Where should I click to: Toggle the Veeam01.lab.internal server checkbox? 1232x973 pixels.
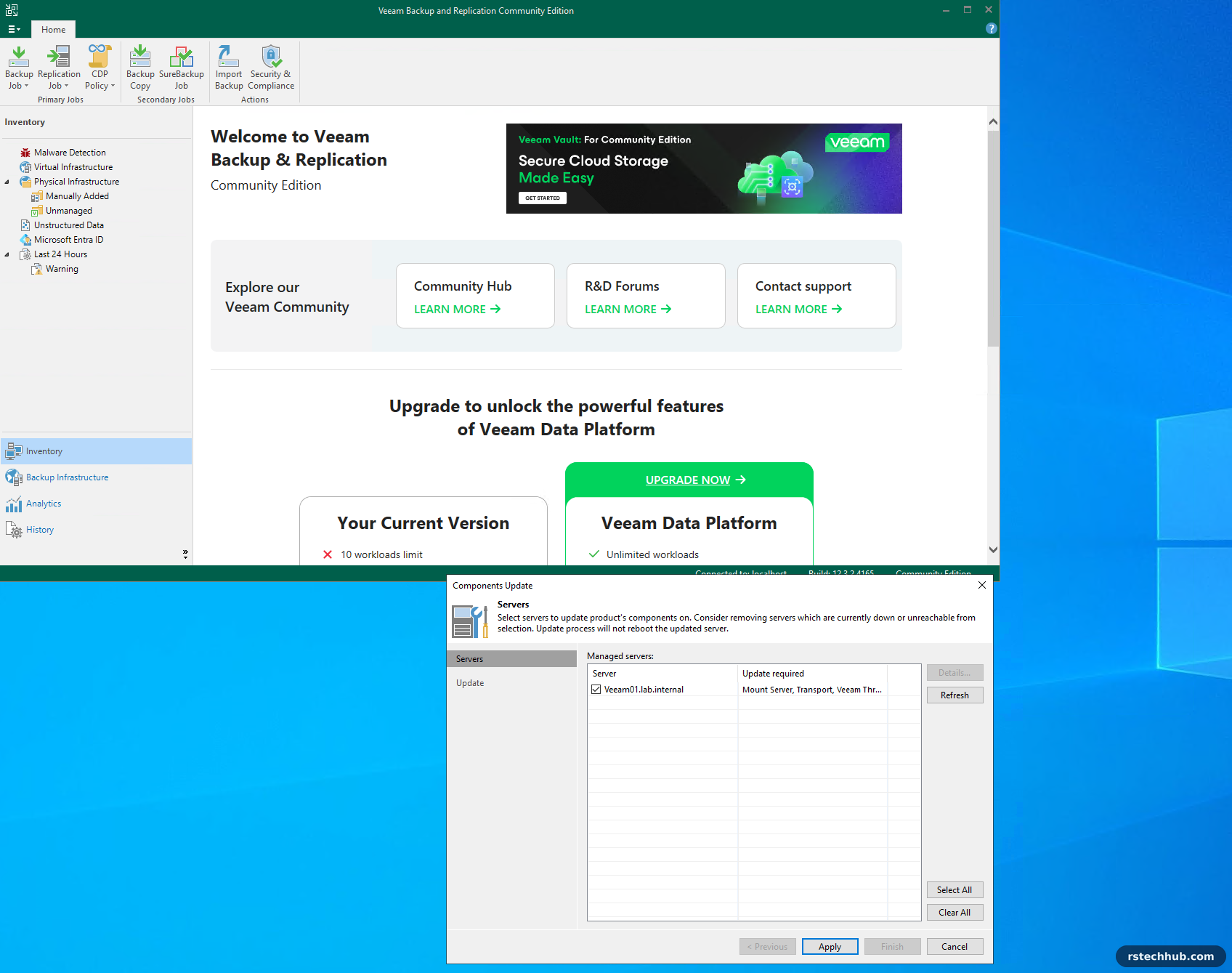596,690
